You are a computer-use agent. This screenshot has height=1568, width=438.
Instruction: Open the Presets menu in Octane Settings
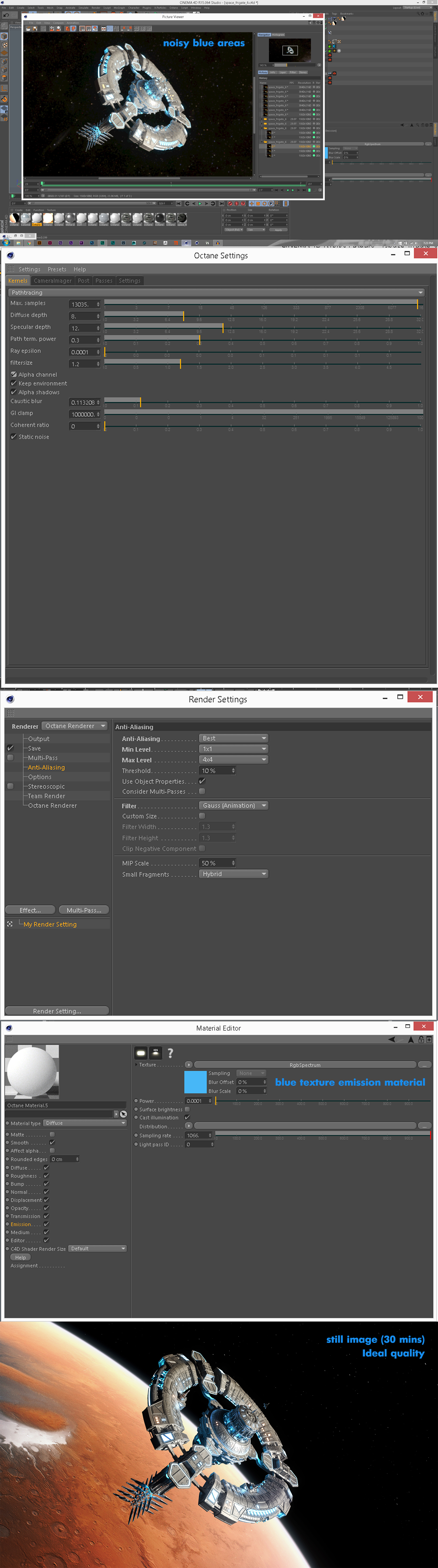pos(57,269)
